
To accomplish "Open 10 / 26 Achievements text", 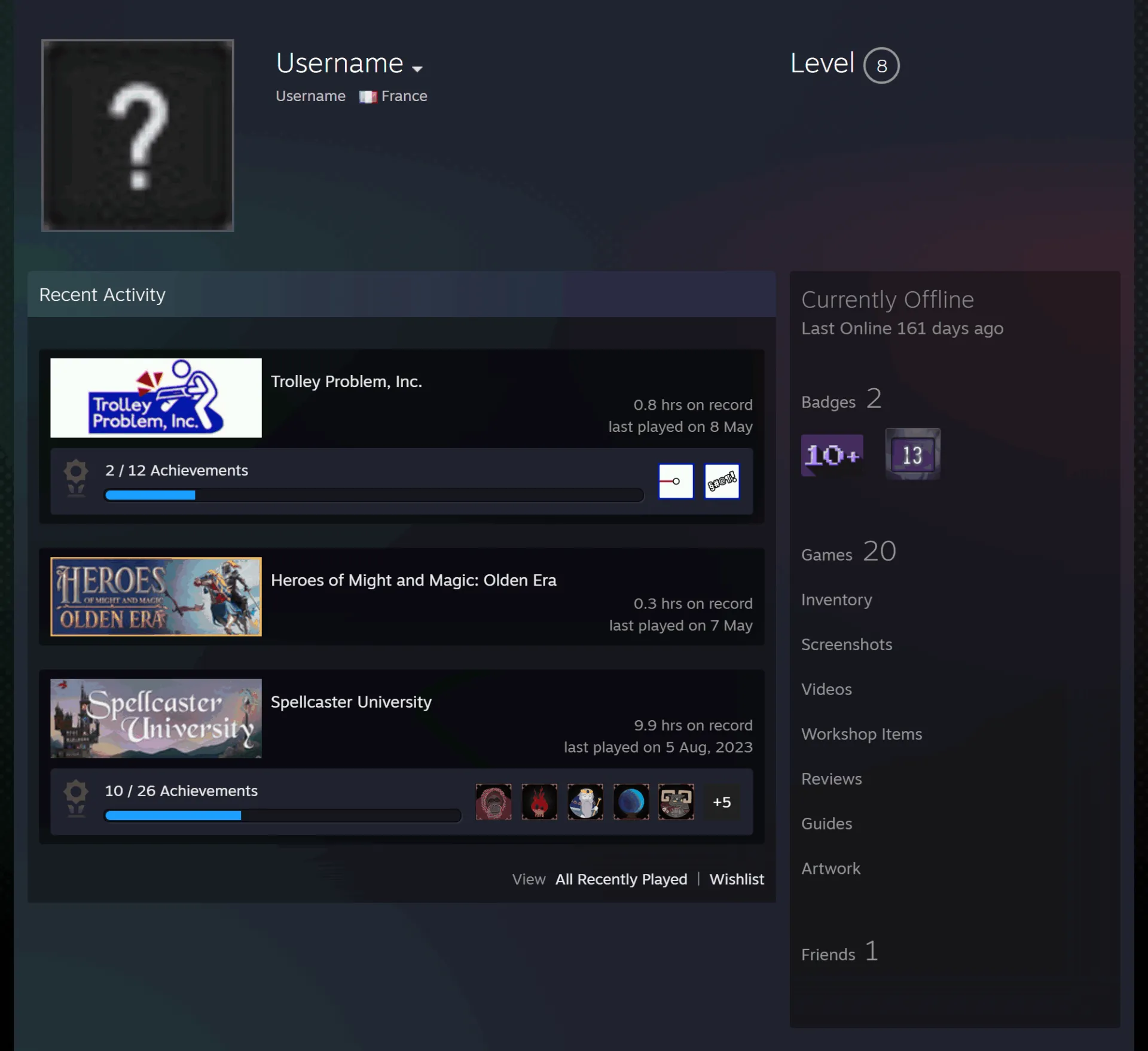I will (x=181, y=791).
